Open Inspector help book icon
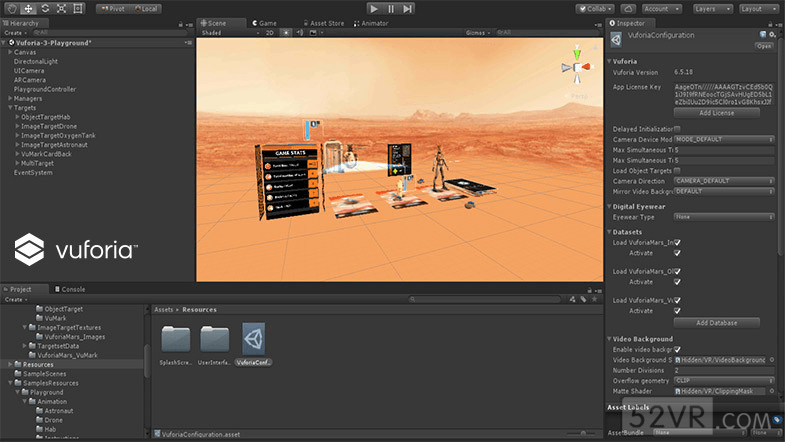Viewport: 785px width, 442px height. [762, 35]
